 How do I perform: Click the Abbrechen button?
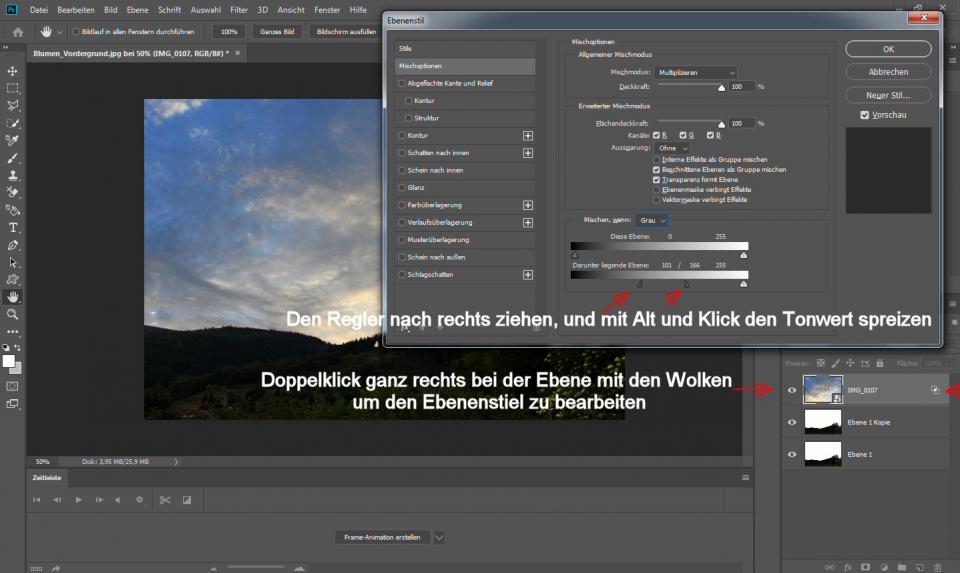point(888,72)
